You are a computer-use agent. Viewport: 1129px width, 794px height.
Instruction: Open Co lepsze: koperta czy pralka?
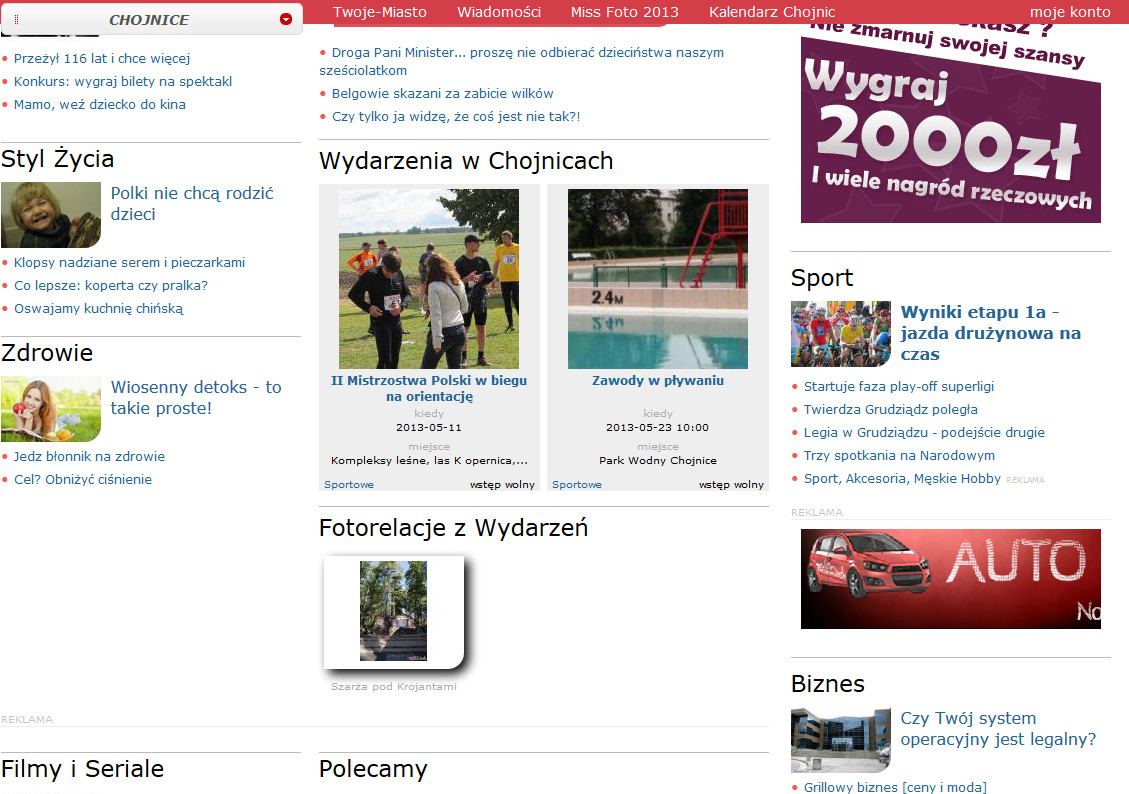pos(110,286)
